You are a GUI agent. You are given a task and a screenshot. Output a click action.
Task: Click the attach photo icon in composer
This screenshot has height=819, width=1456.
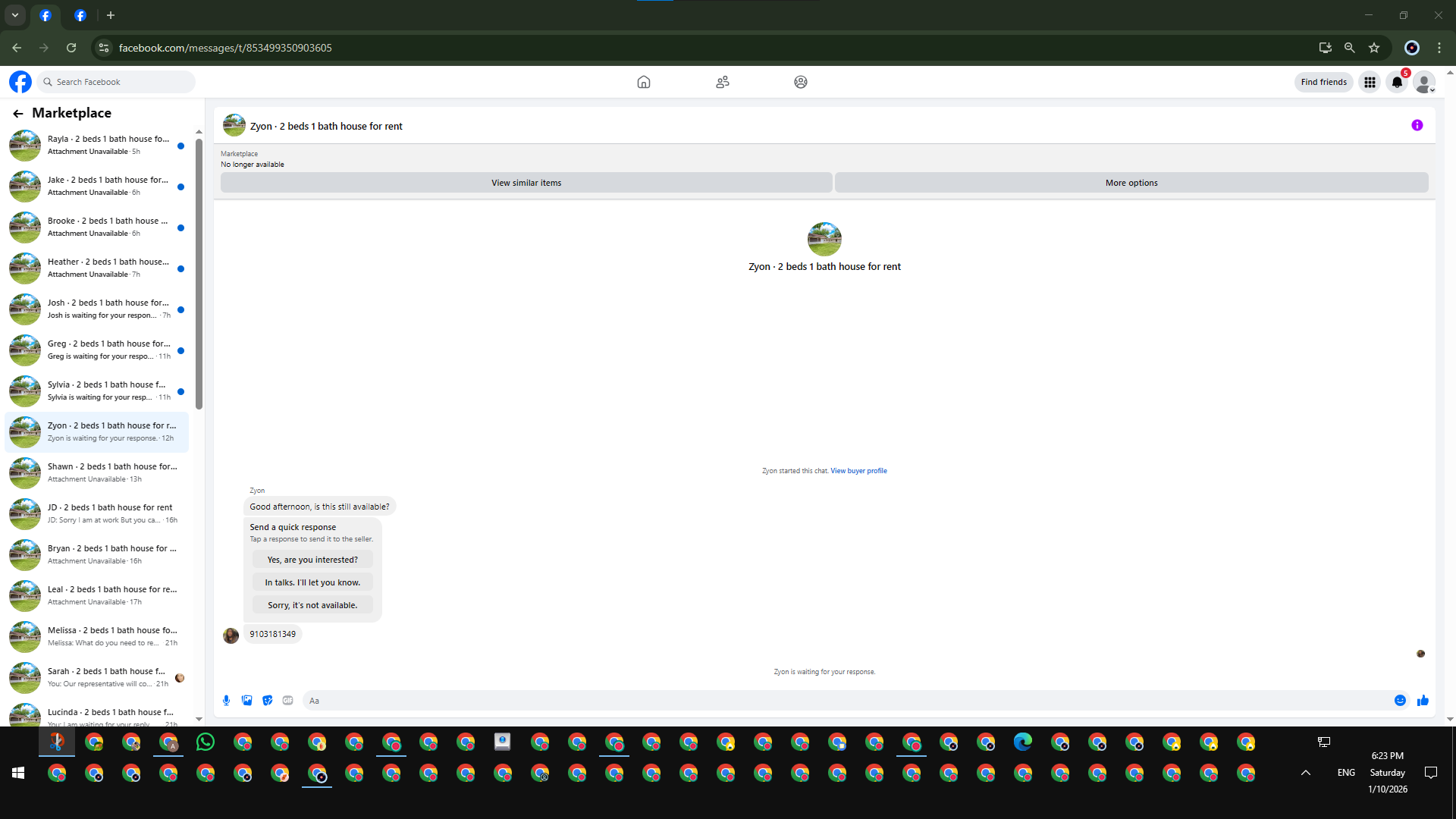(246, 701)
